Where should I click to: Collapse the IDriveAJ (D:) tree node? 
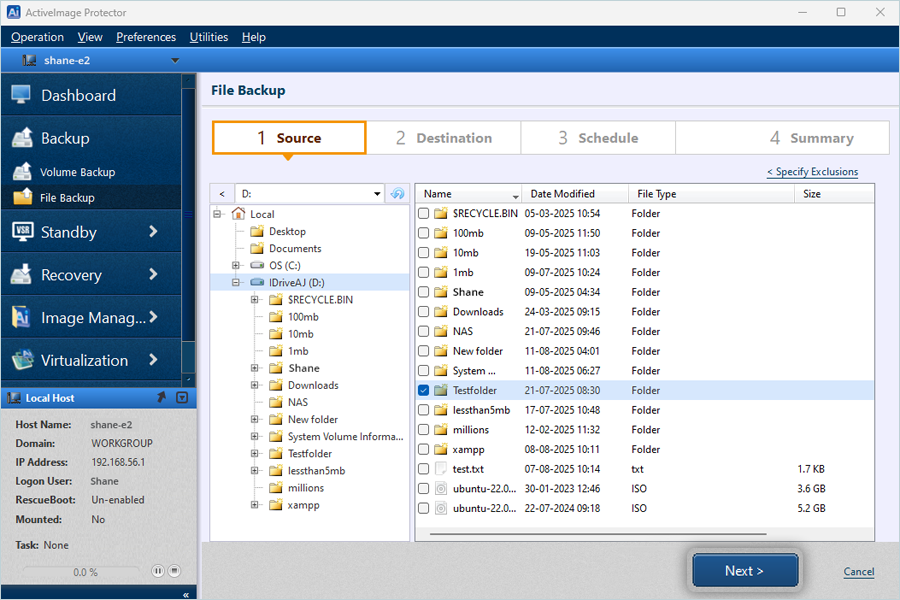[x=235, y=282]
